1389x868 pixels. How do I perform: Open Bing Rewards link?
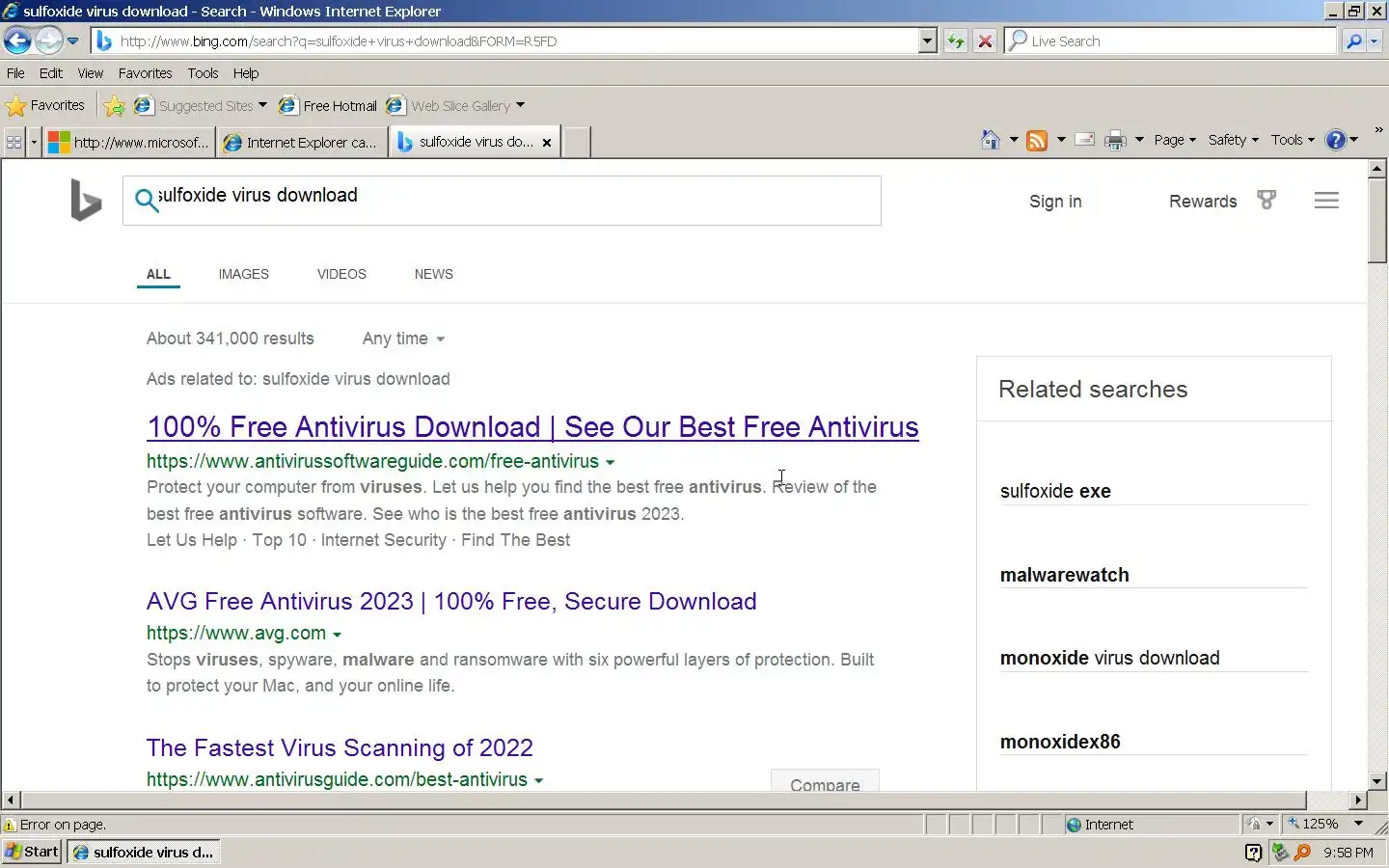click(x=1203, y=201)
